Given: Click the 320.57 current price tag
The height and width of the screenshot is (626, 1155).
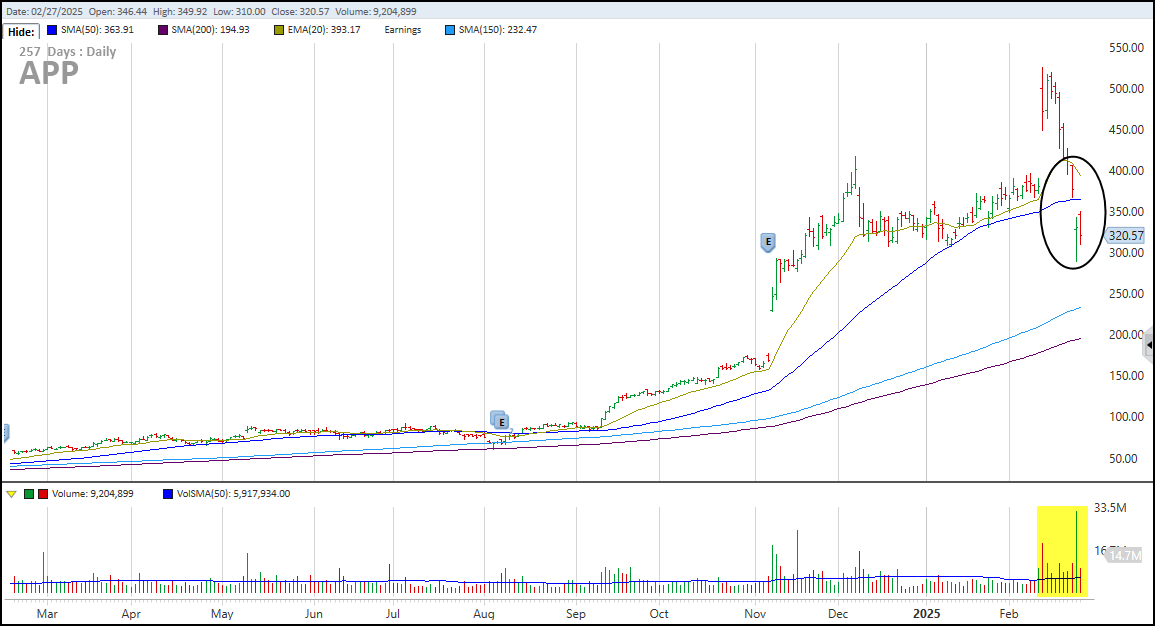Looking at the screenshot, I should pos(1126,236).
